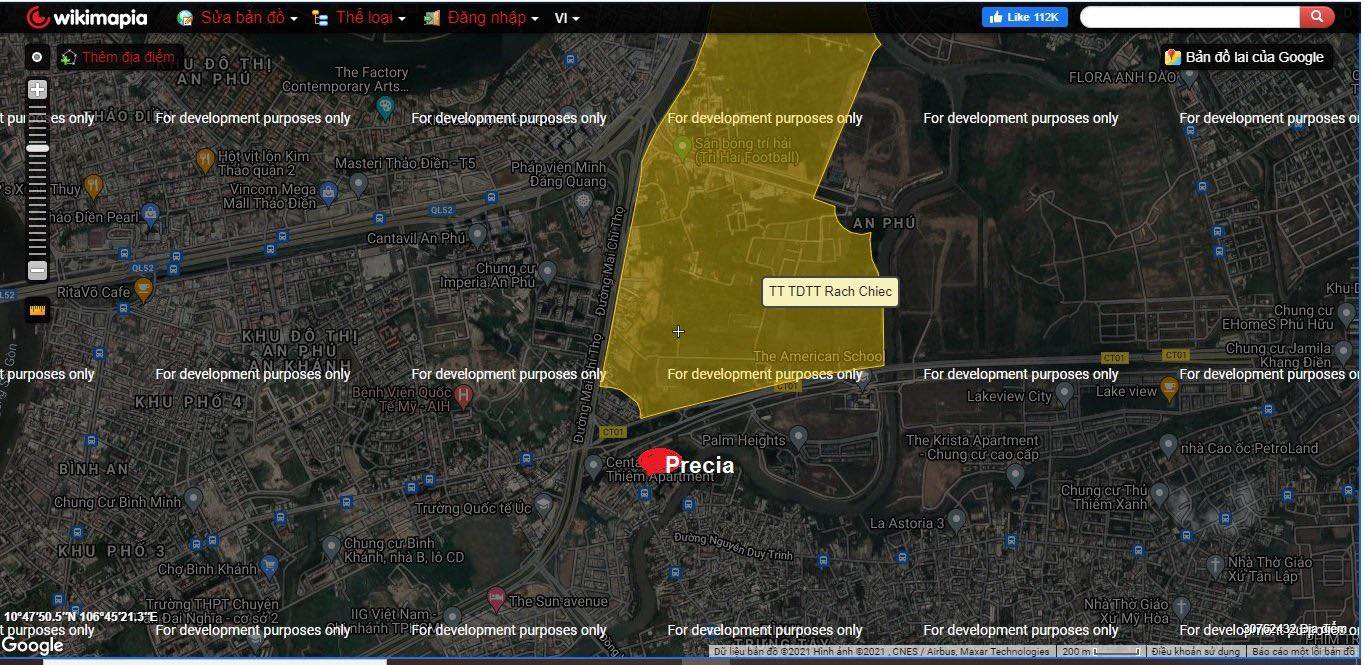Screen dimensions: 1365x665
Task: Click the zoom out minus button
Action: tap(37, 270)
